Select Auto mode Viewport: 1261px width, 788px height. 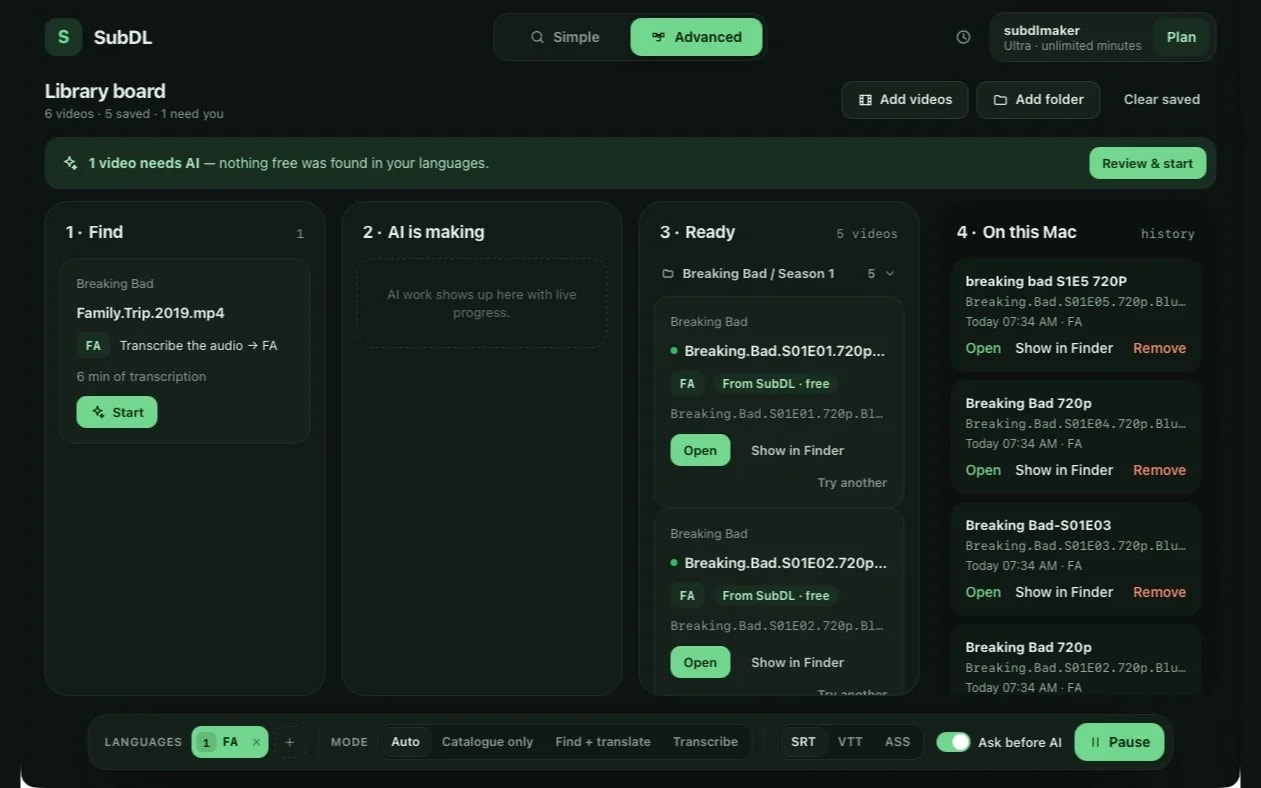coord(405,742)
